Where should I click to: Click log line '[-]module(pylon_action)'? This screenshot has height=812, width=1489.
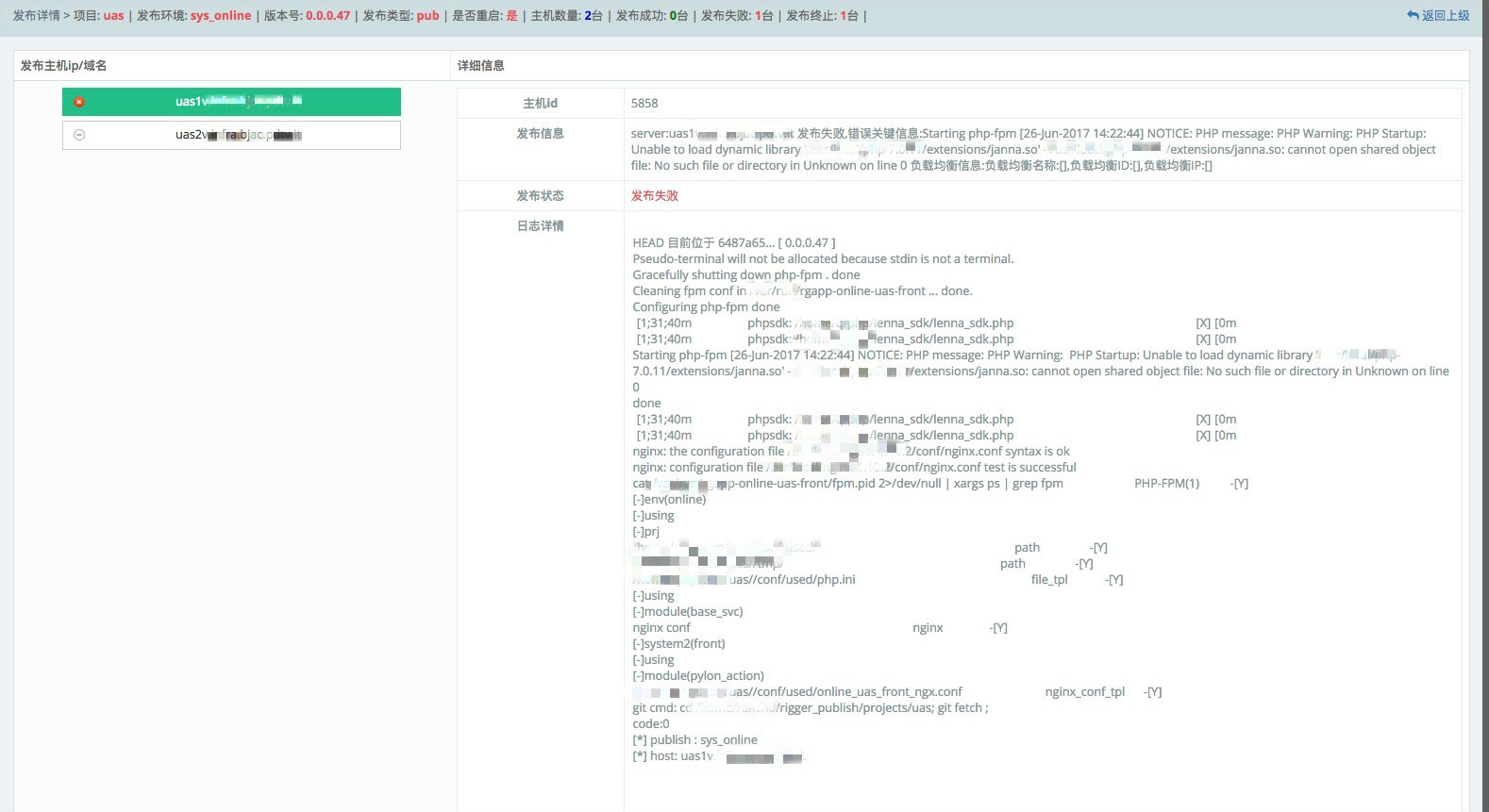[698, 675]
